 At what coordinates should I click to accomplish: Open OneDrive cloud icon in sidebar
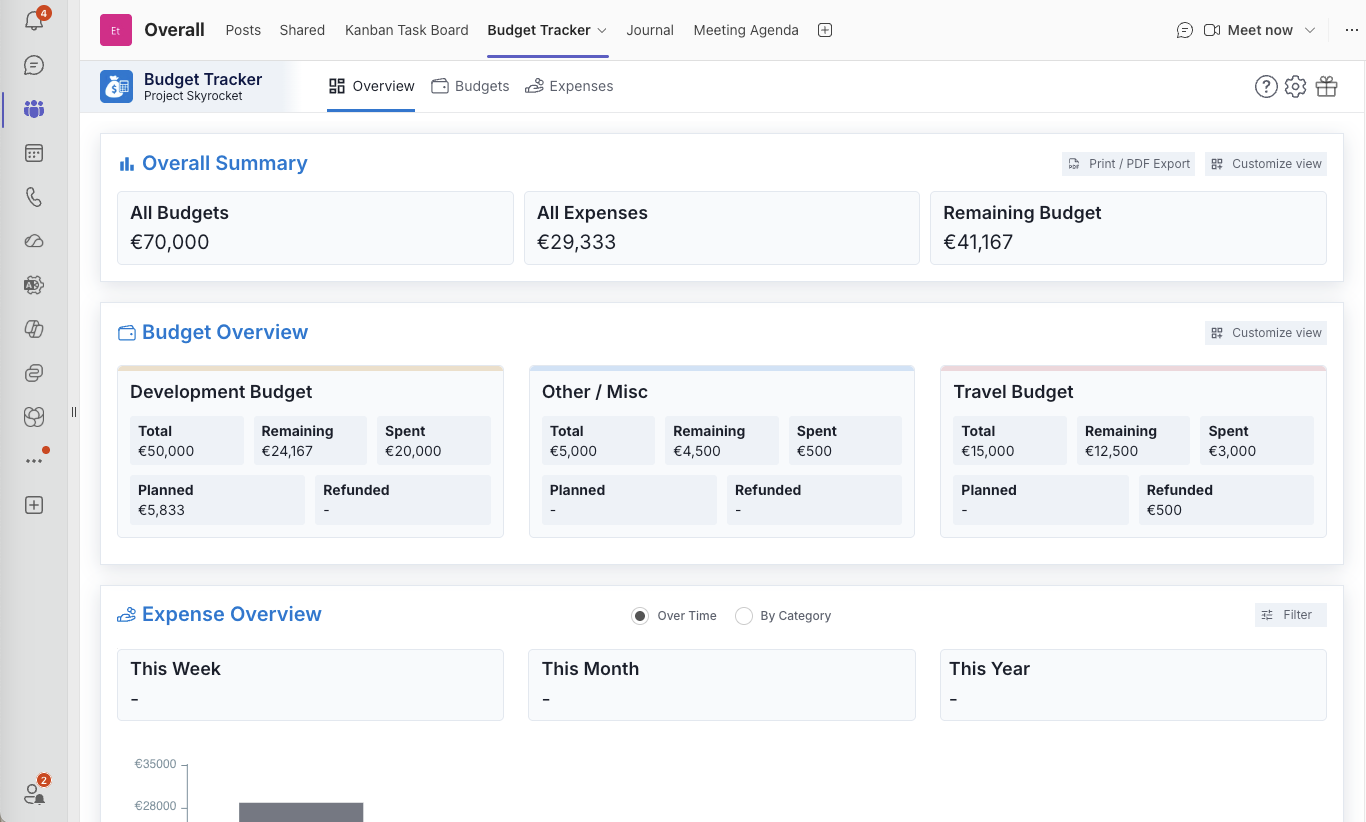pos(34,241)
